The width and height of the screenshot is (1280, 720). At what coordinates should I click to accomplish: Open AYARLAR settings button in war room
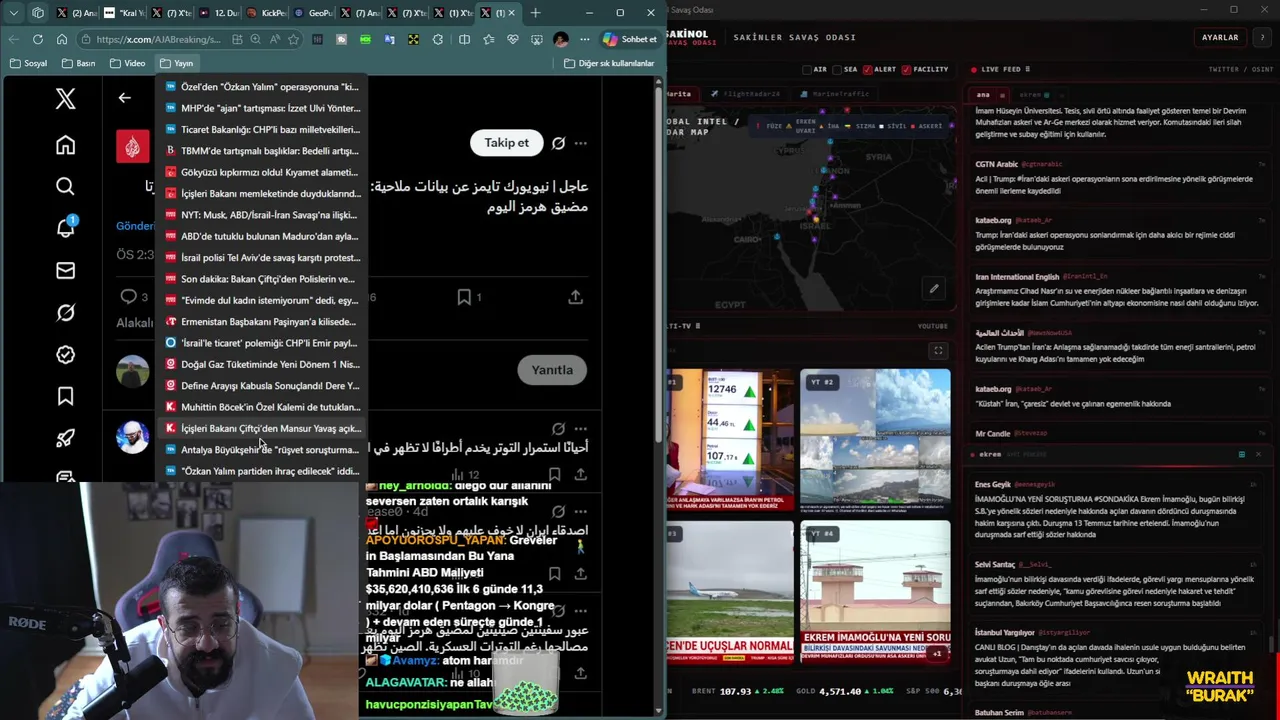coord(1220,37)
